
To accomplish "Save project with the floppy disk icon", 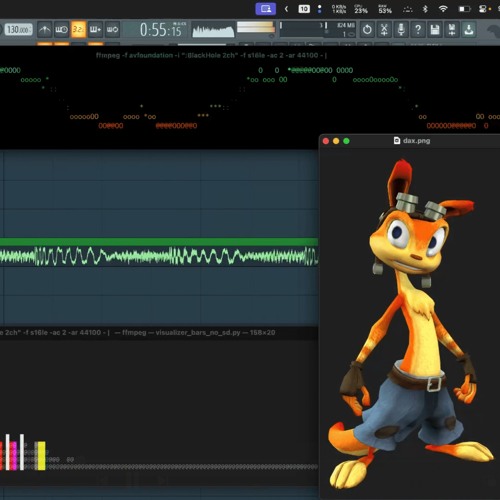I will click(x=435, y=30).
